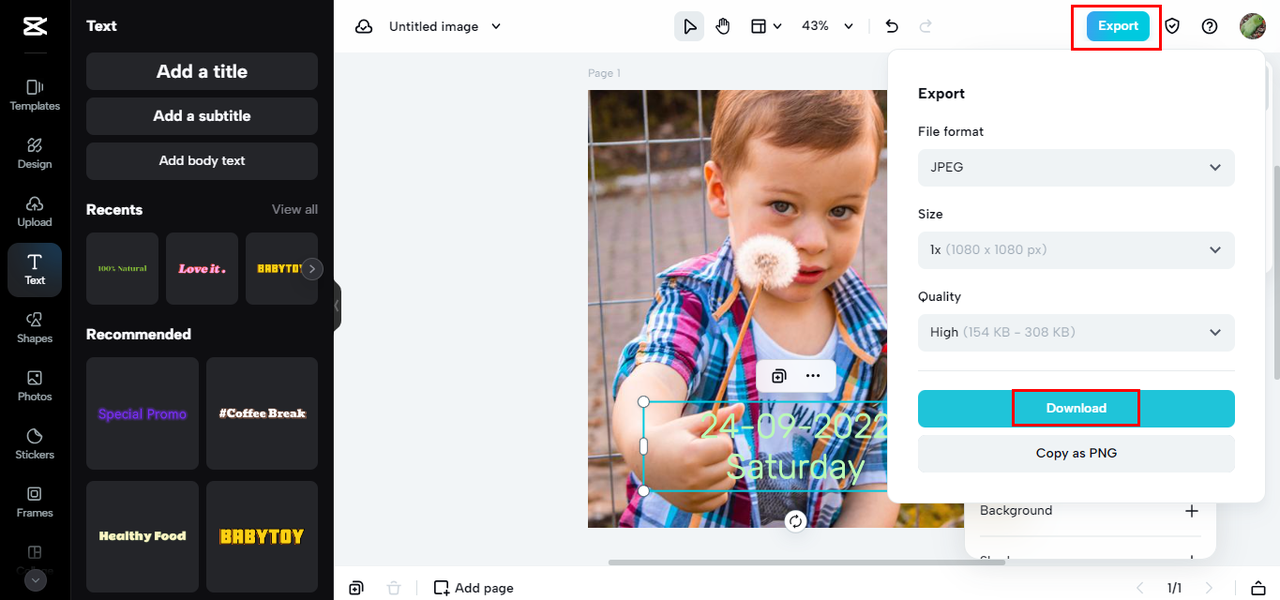Undo the last action

[892, 27]
